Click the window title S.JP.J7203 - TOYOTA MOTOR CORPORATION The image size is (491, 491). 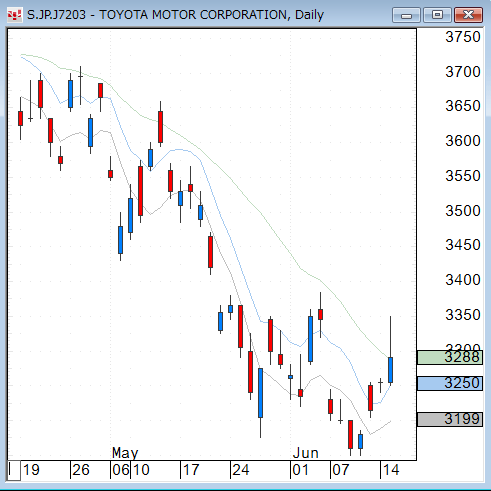(156, 15)
